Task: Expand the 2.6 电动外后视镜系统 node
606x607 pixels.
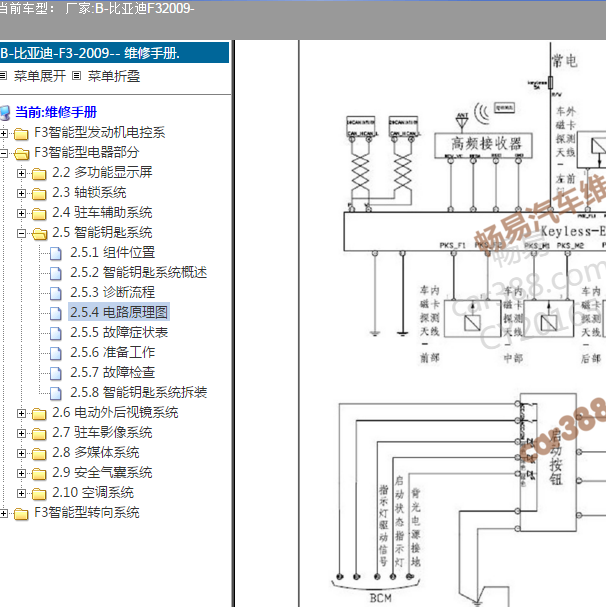Action: [21, 413]
